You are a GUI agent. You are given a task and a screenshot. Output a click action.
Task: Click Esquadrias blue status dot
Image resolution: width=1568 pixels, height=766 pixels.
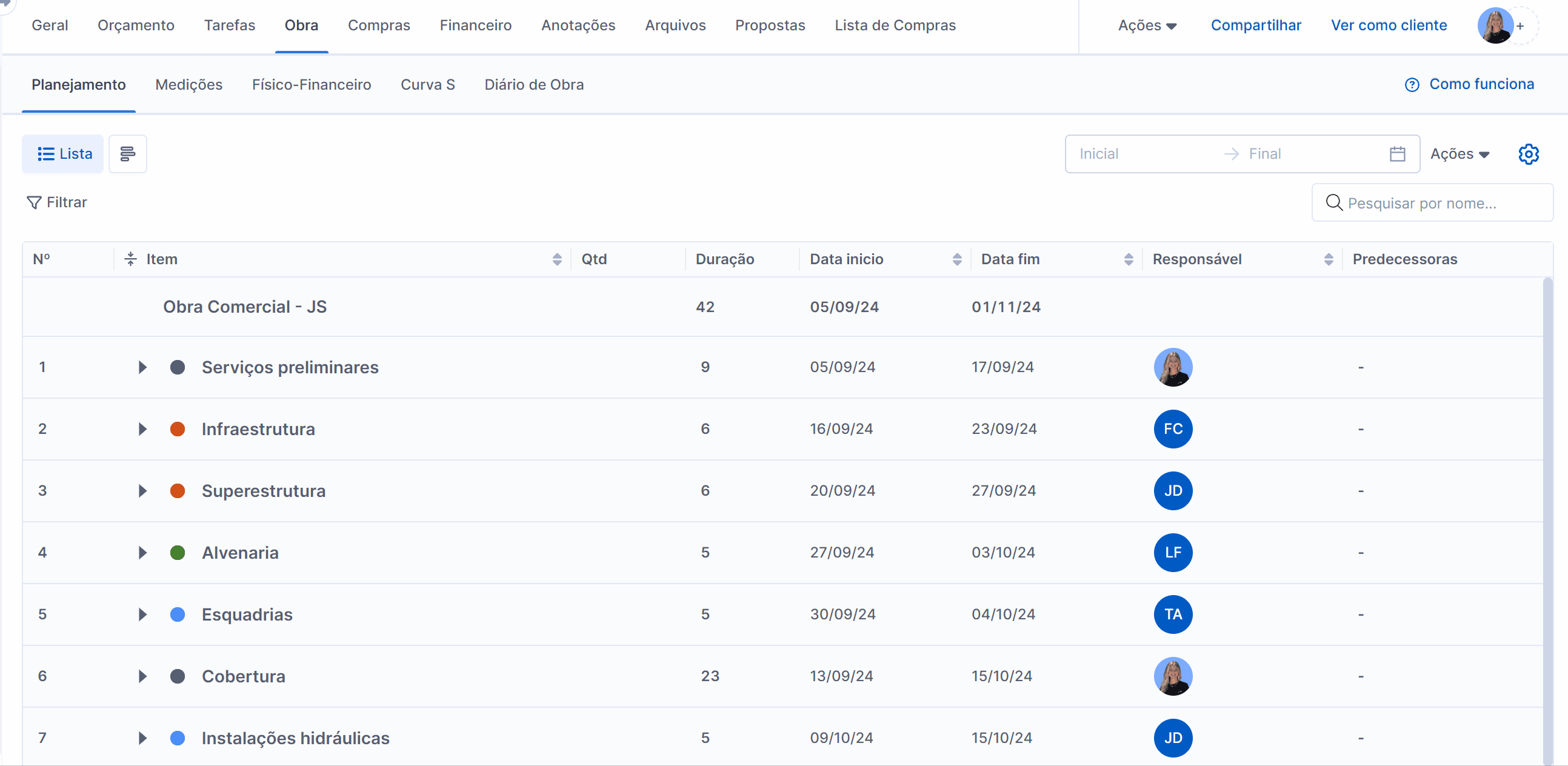(x=177, y=614)
